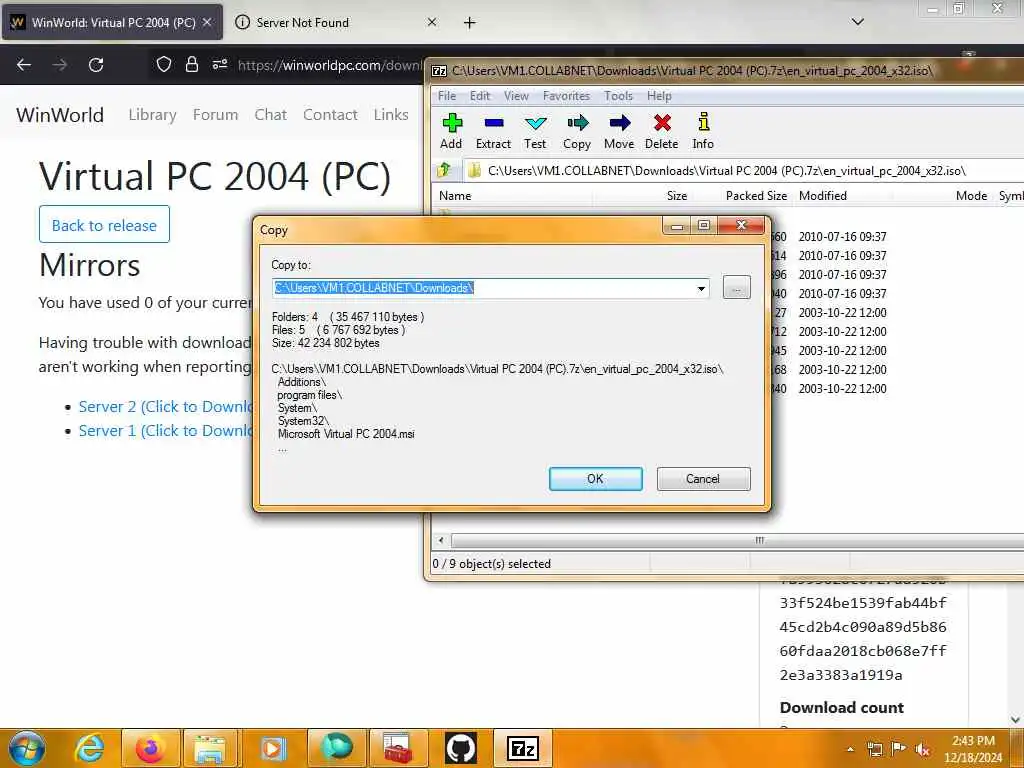Click the Firefox URL address bar

coord(329,65)
